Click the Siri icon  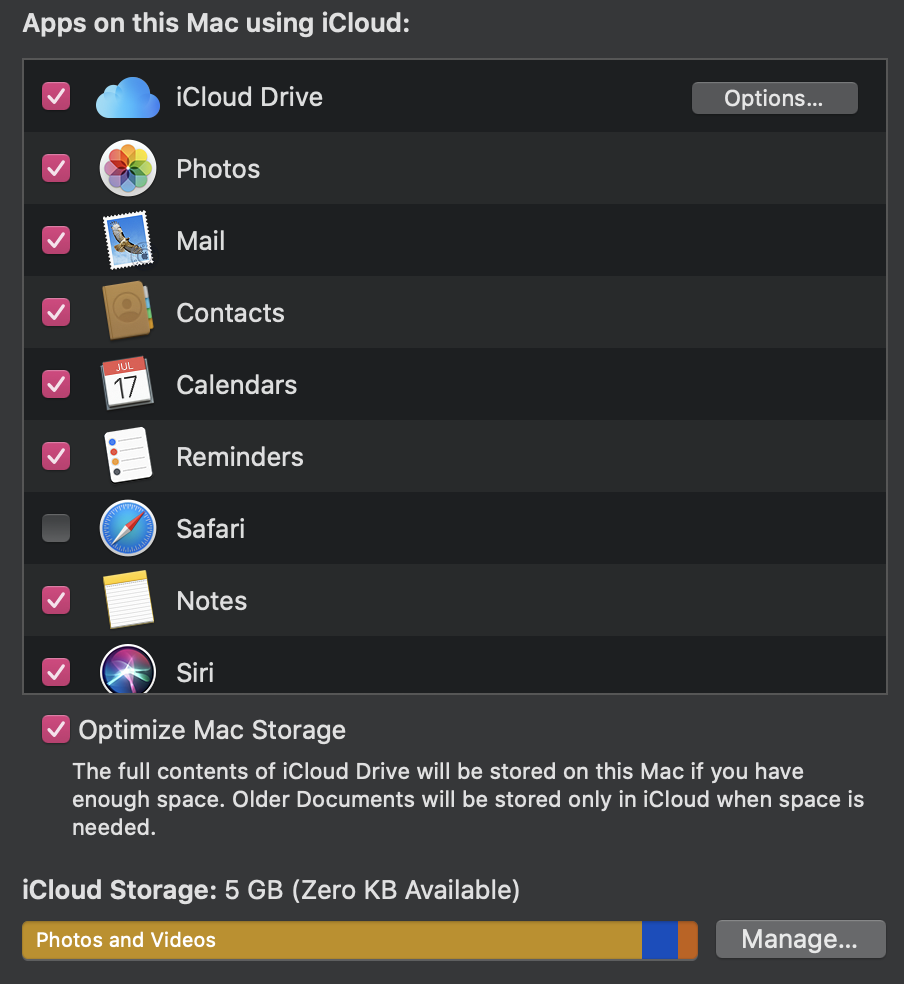(128, 670)
